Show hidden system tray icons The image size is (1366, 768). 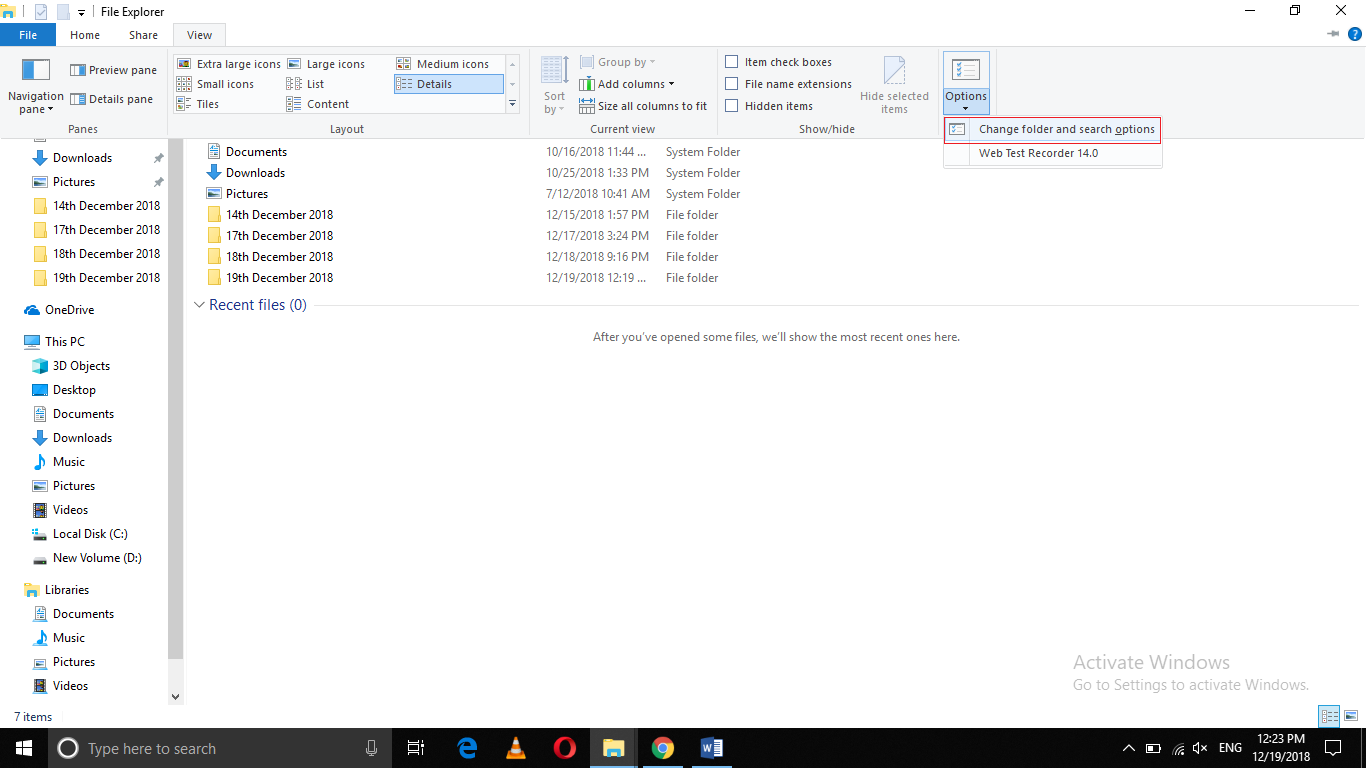(x=1129, y=748)
